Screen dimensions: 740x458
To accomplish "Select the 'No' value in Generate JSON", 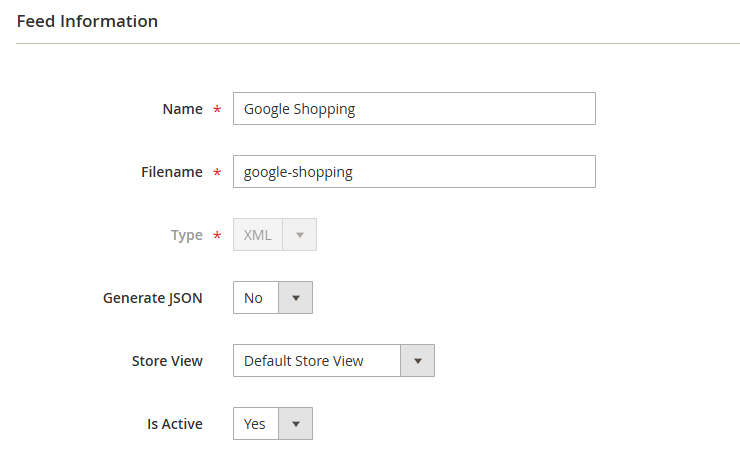I will point(254,298).
